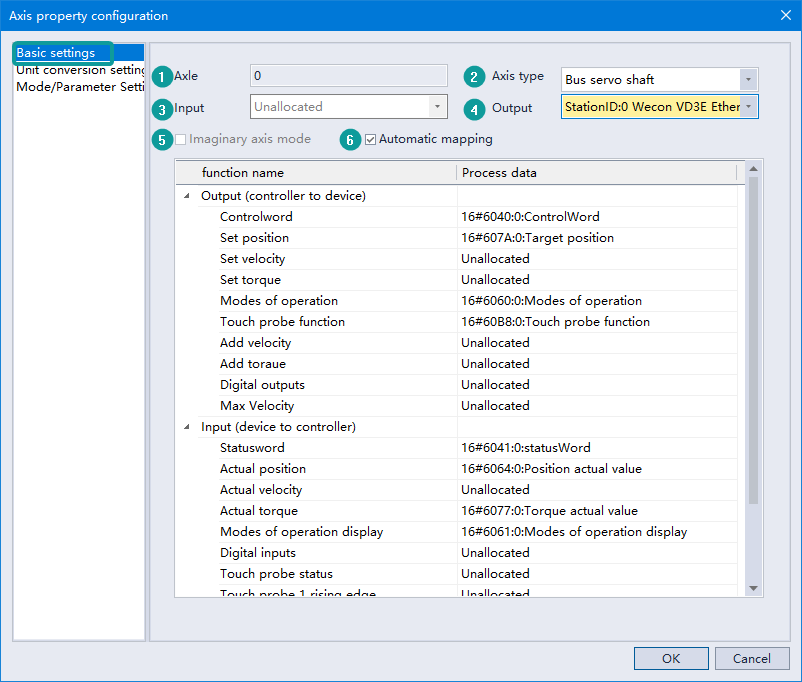Switch to Unit conversion settings page

point(80,70)
